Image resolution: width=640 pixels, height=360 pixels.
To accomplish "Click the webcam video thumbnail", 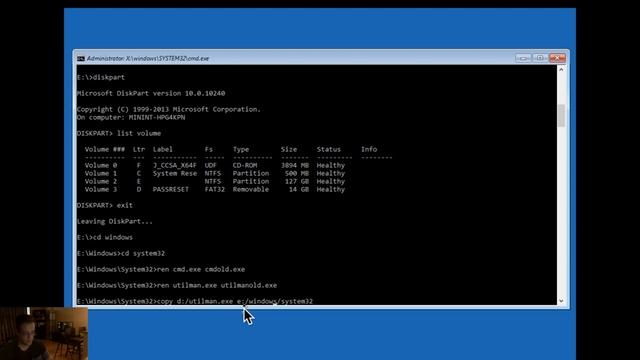I will pos(44,333).
